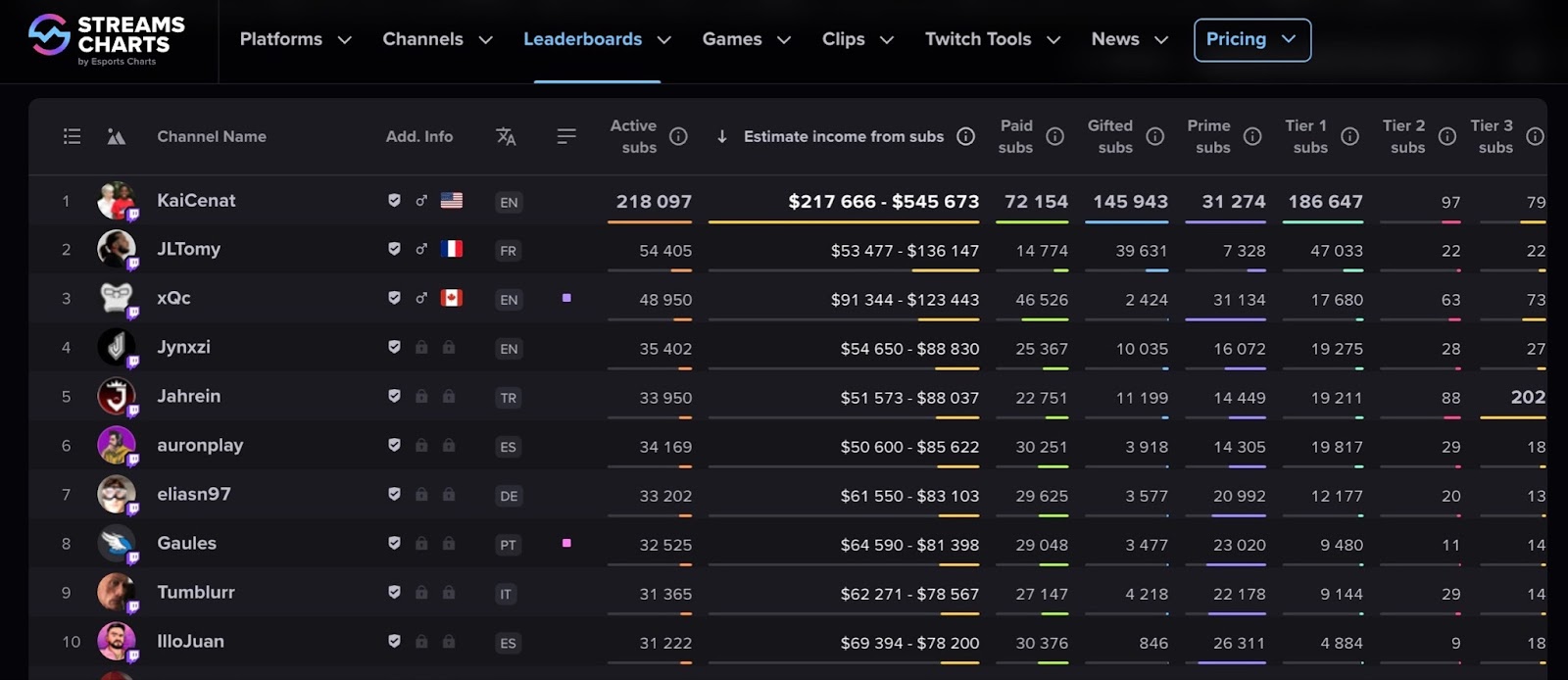Open the KaiCenat channel link

coord(196,200)
